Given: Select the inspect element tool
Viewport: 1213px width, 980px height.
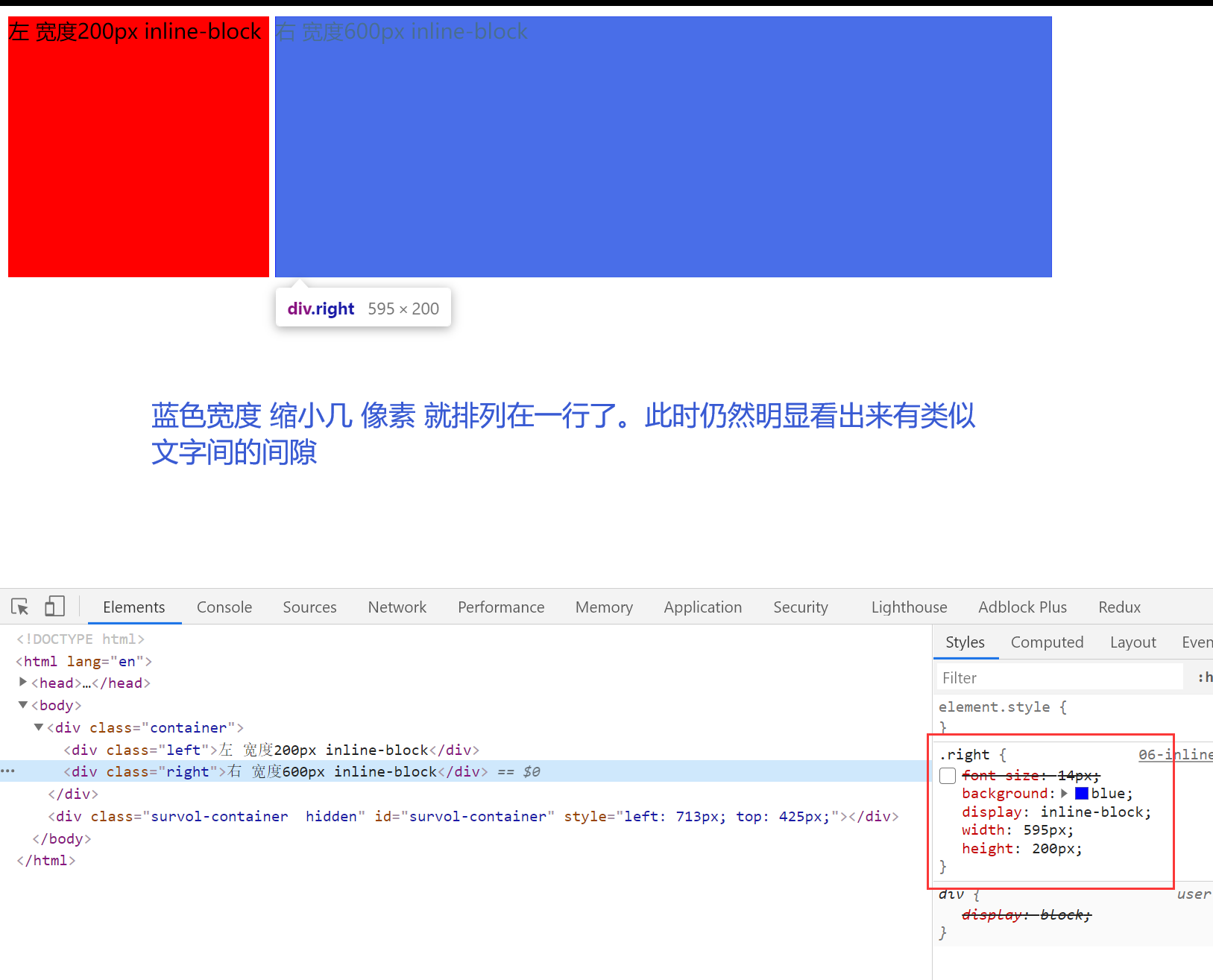Looking at the screenshot, I should click(19, 606).
